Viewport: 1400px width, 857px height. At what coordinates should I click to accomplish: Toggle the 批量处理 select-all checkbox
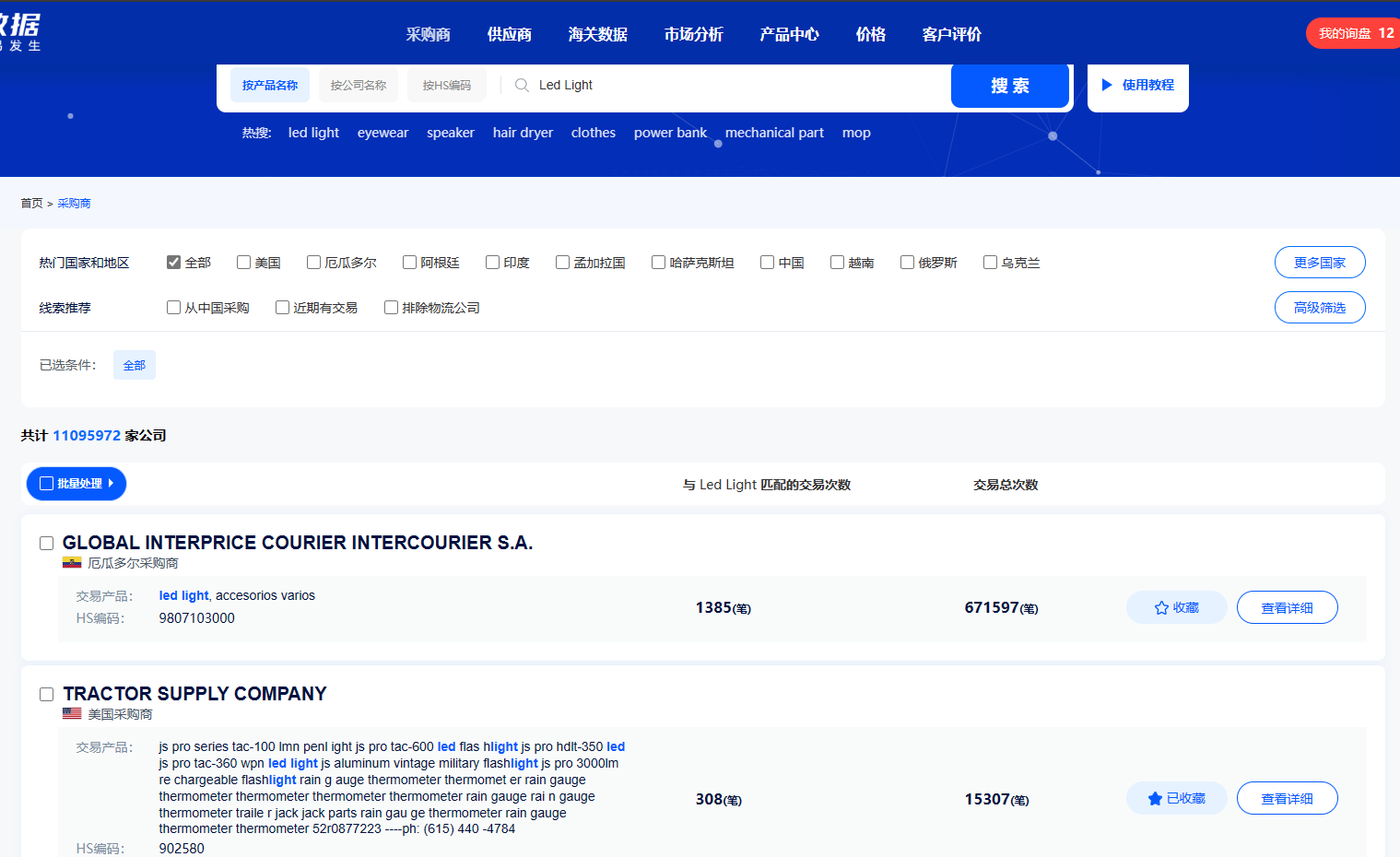46,484
